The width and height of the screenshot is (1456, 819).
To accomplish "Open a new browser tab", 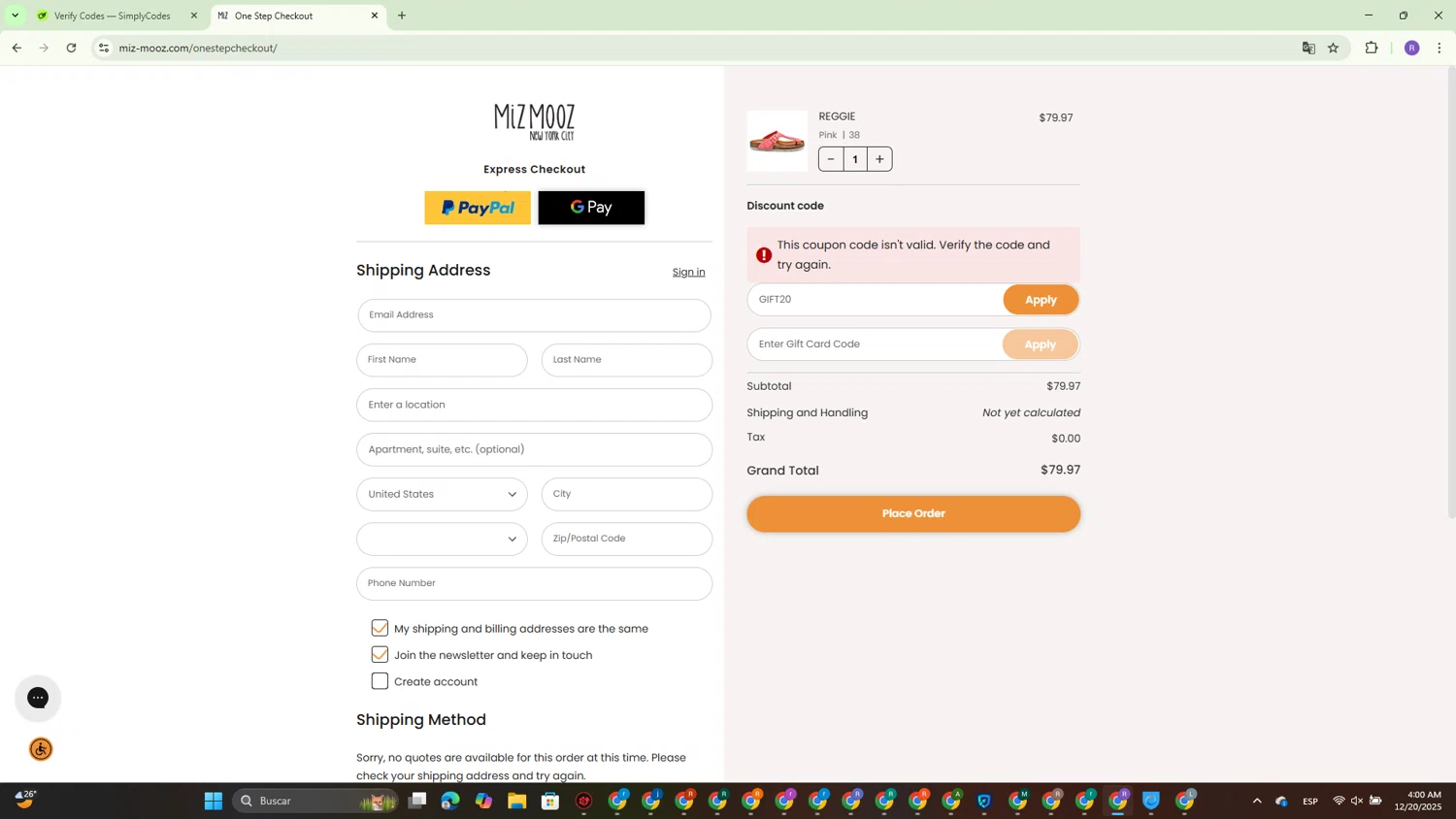I will click(402, 16).
